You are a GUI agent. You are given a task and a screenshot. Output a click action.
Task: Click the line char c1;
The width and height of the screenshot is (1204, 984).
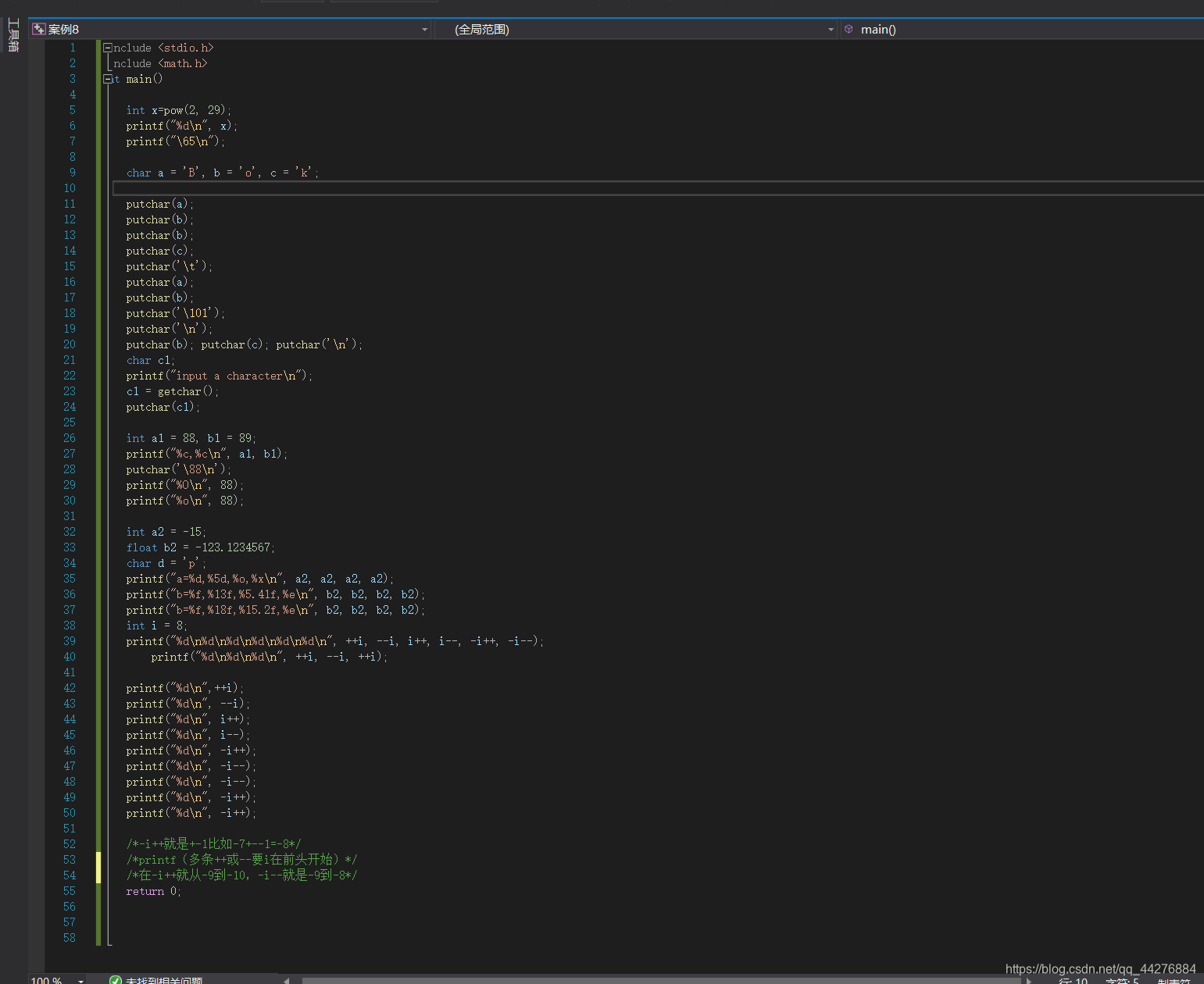[x=151, y=360]
